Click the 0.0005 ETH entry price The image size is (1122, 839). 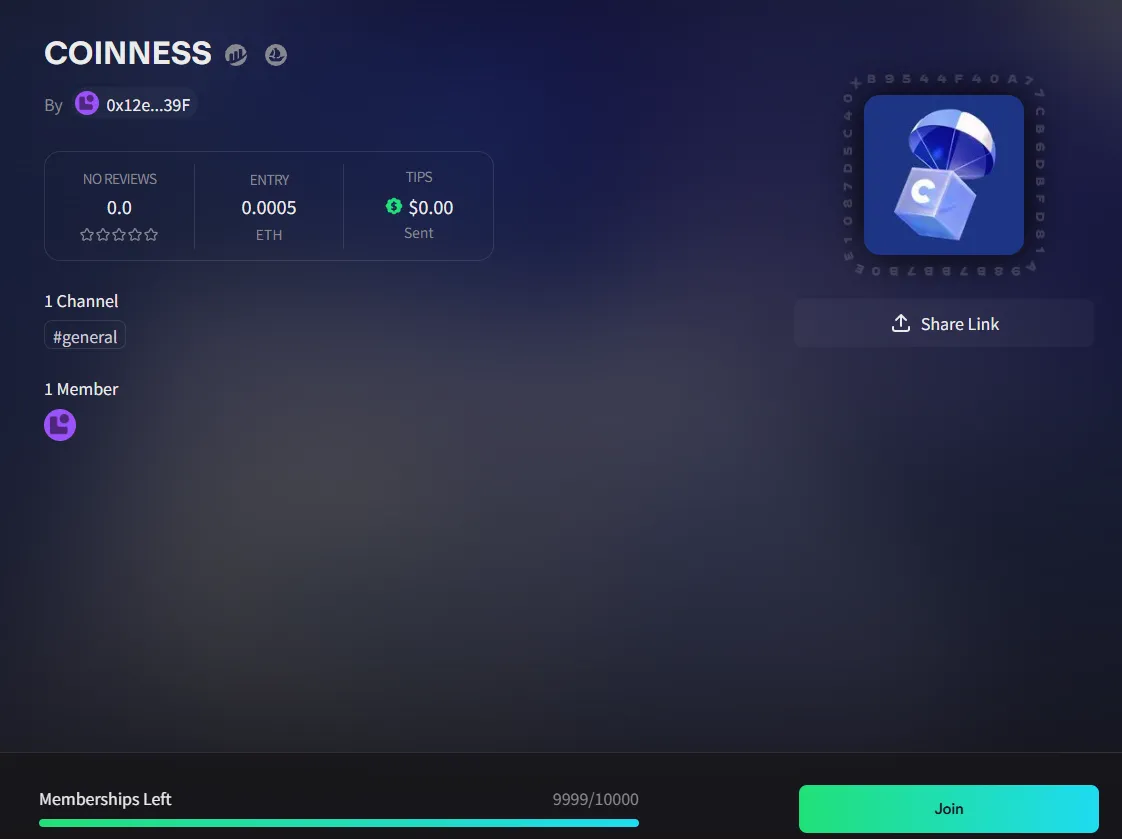[268, 207]
